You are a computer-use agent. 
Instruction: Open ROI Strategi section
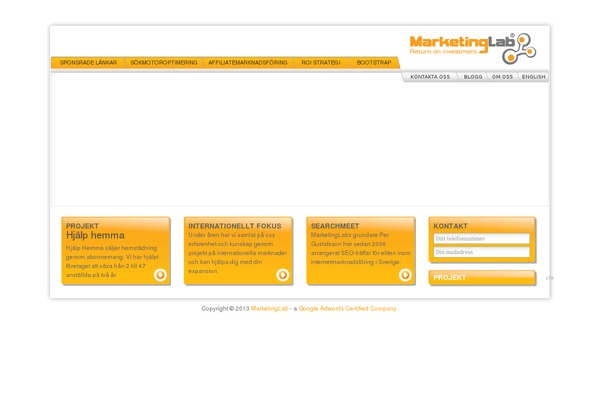tap(321, 62)
